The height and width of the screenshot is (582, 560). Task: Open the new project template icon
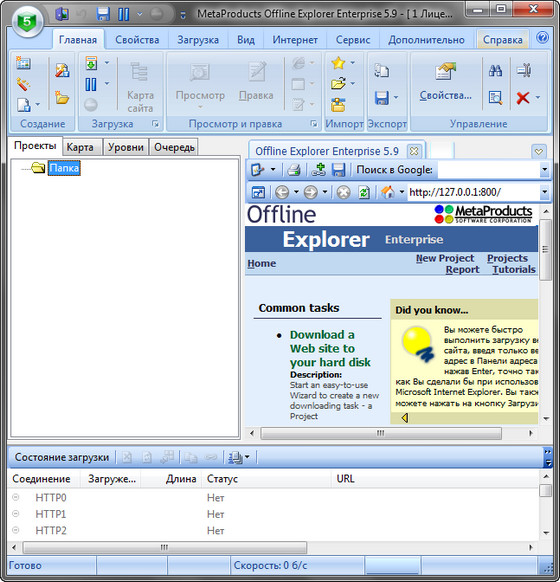coord(62,70)
